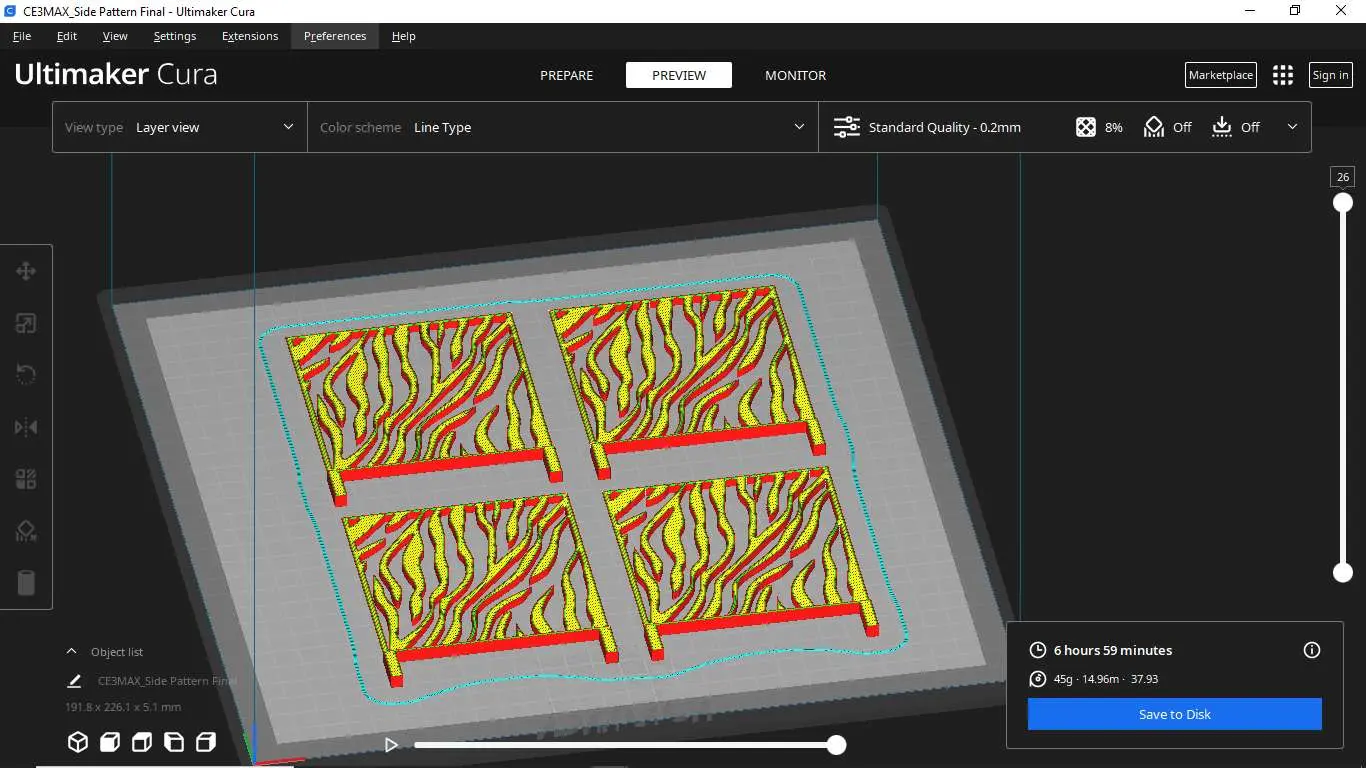Click the Standard Quality - 0.2mm profile text
The width and height of the screenshot is (1366, 768).
point(945,127)
